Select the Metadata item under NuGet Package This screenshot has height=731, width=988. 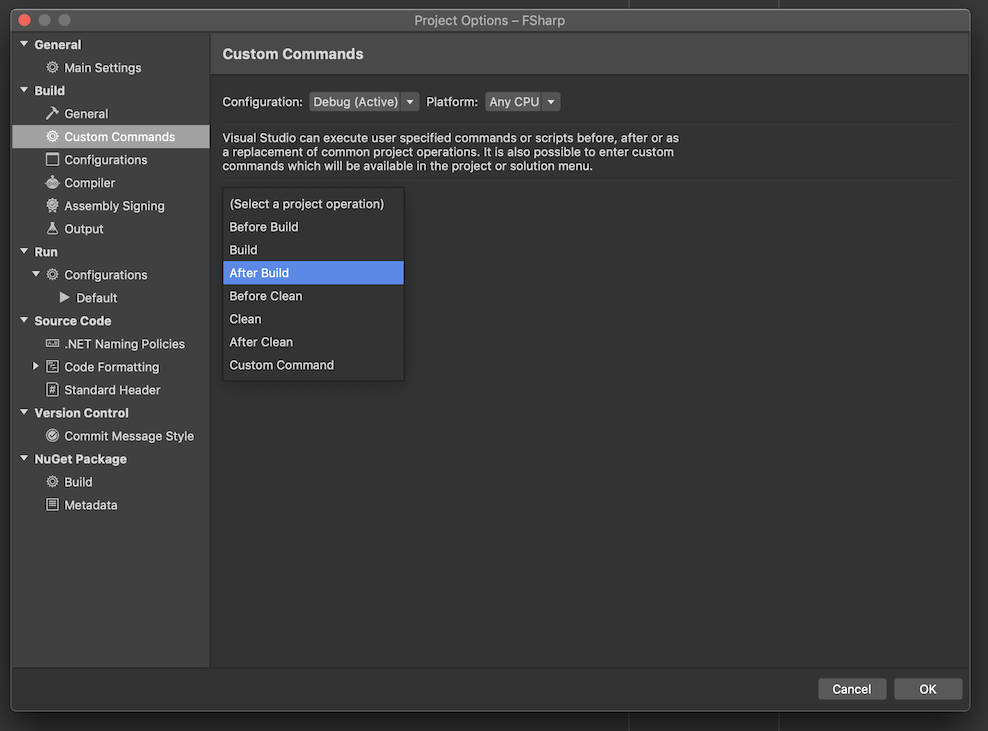click(111, 505)
